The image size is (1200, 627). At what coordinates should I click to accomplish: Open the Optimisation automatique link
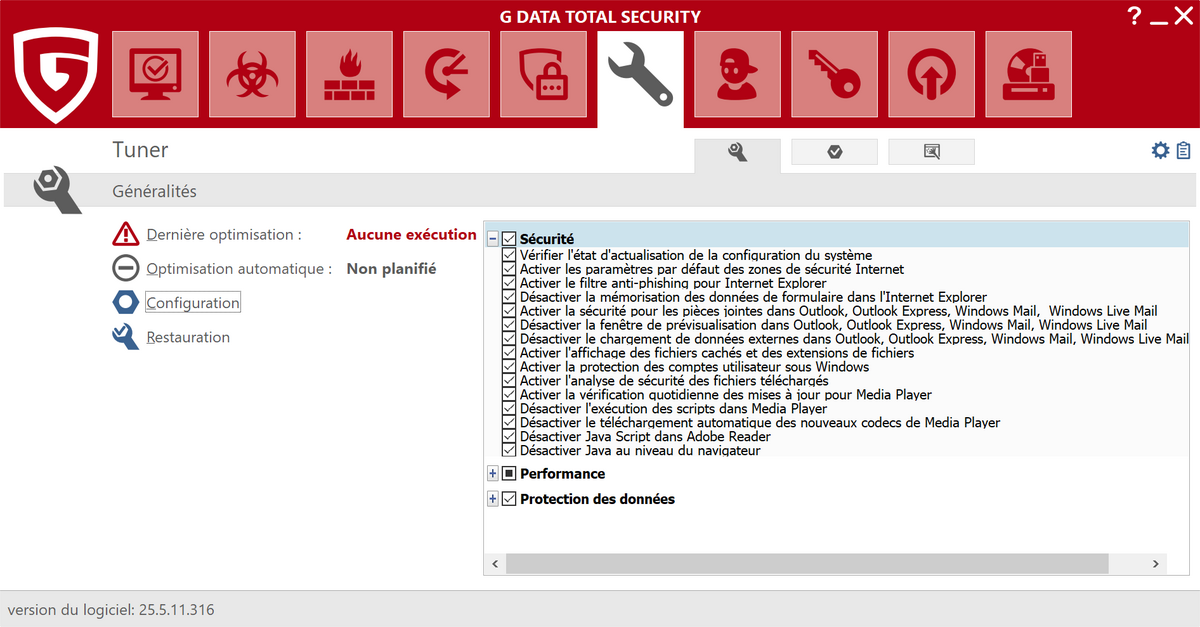pos(239,269)
